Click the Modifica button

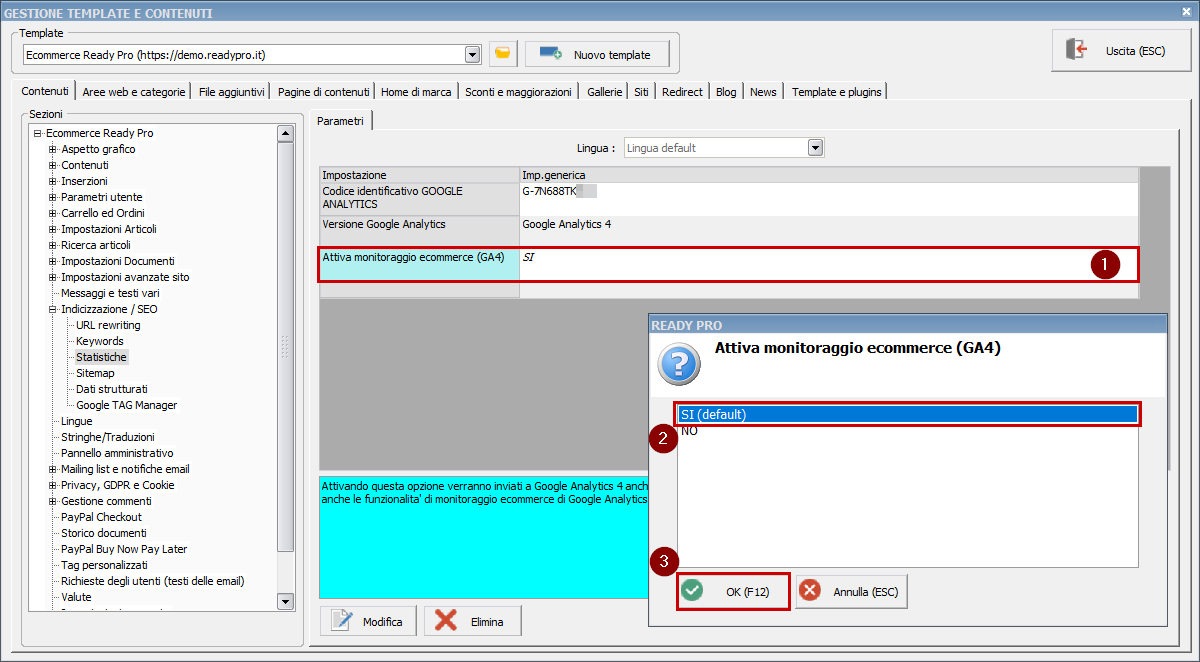368,621
